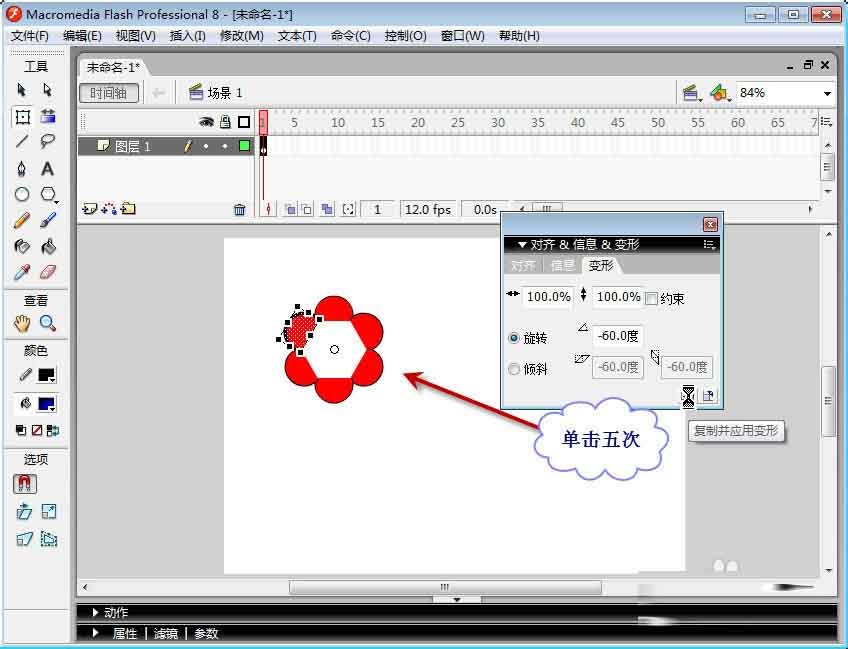Toggle Onion Skin button
This screenshot has height=649, width=848.
[290, 209]
